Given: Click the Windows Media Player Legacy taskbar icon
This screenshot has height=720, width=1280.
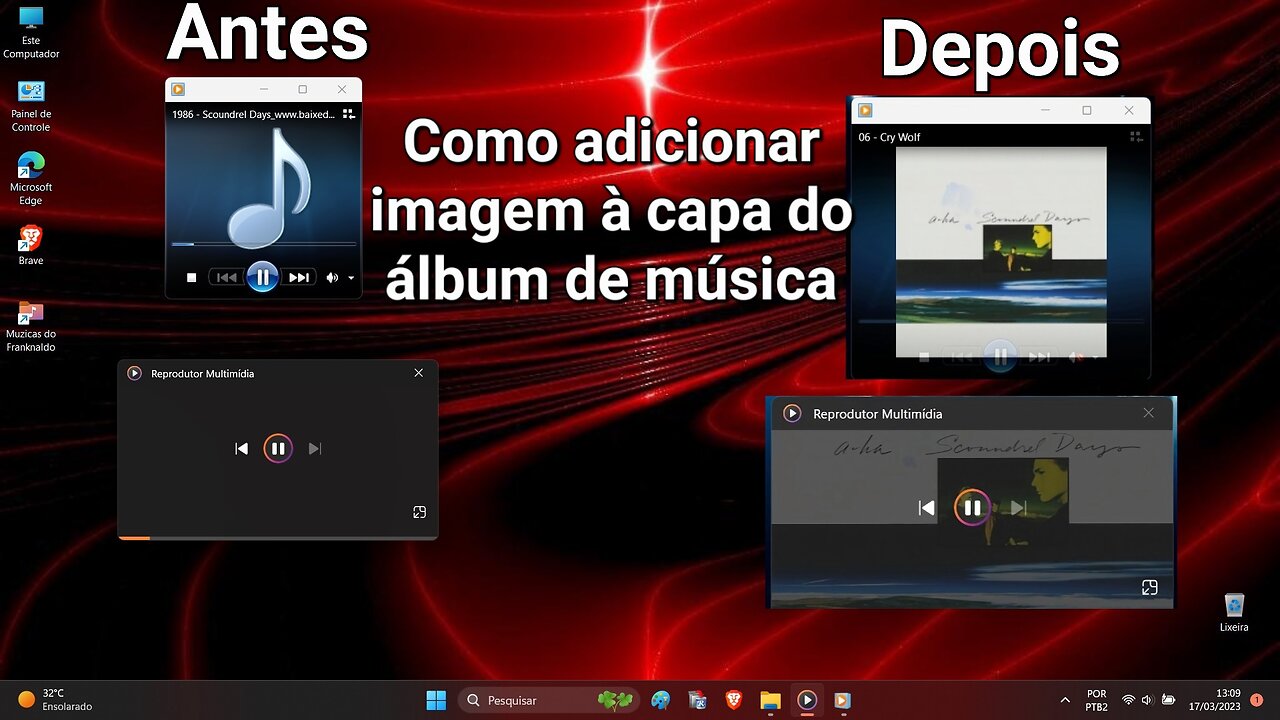Looking at the screenshot, I should coord(843,700).
